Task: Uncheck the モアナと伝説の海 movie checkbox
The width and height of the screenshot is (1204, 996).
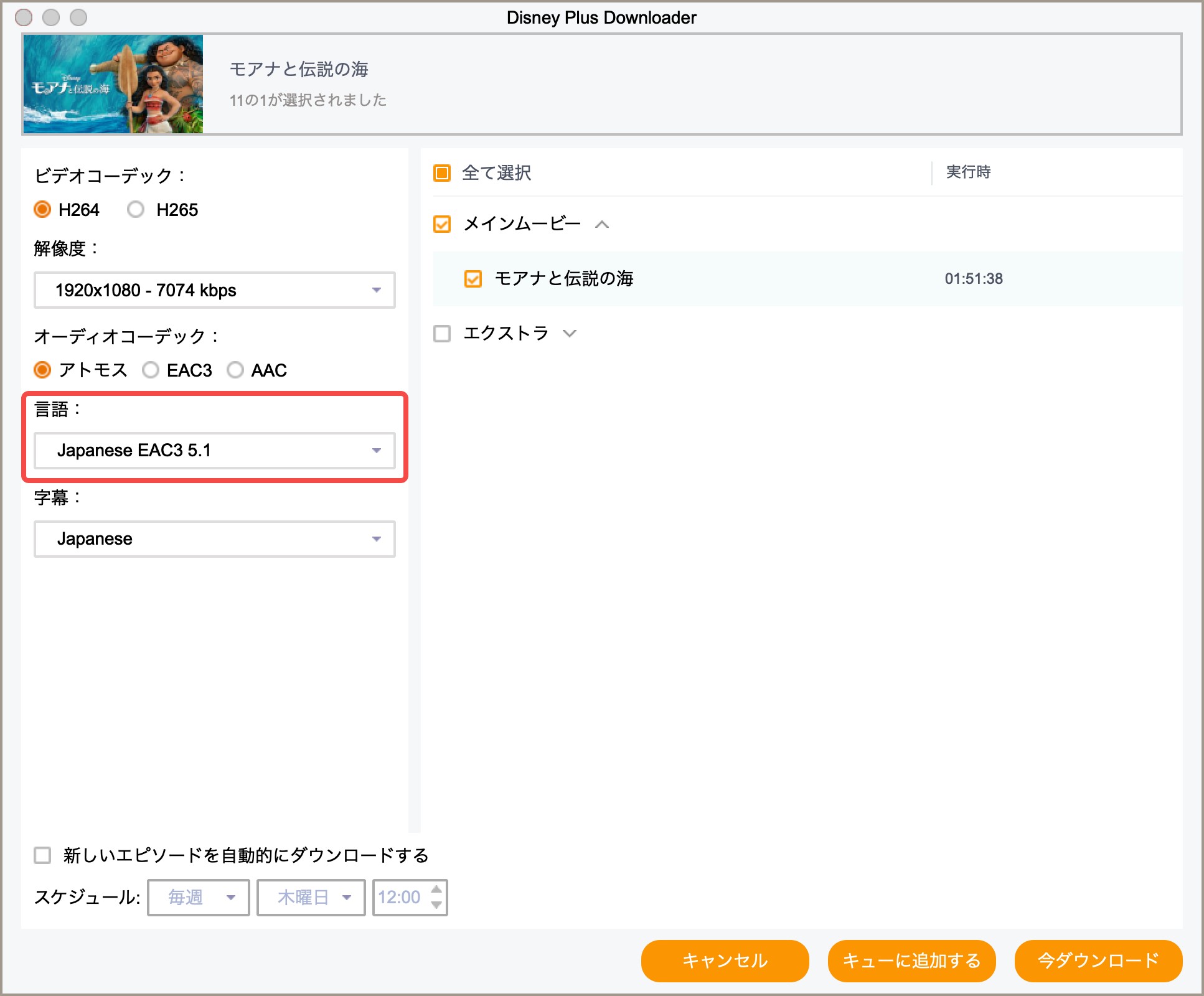Action: click(473, 279)
